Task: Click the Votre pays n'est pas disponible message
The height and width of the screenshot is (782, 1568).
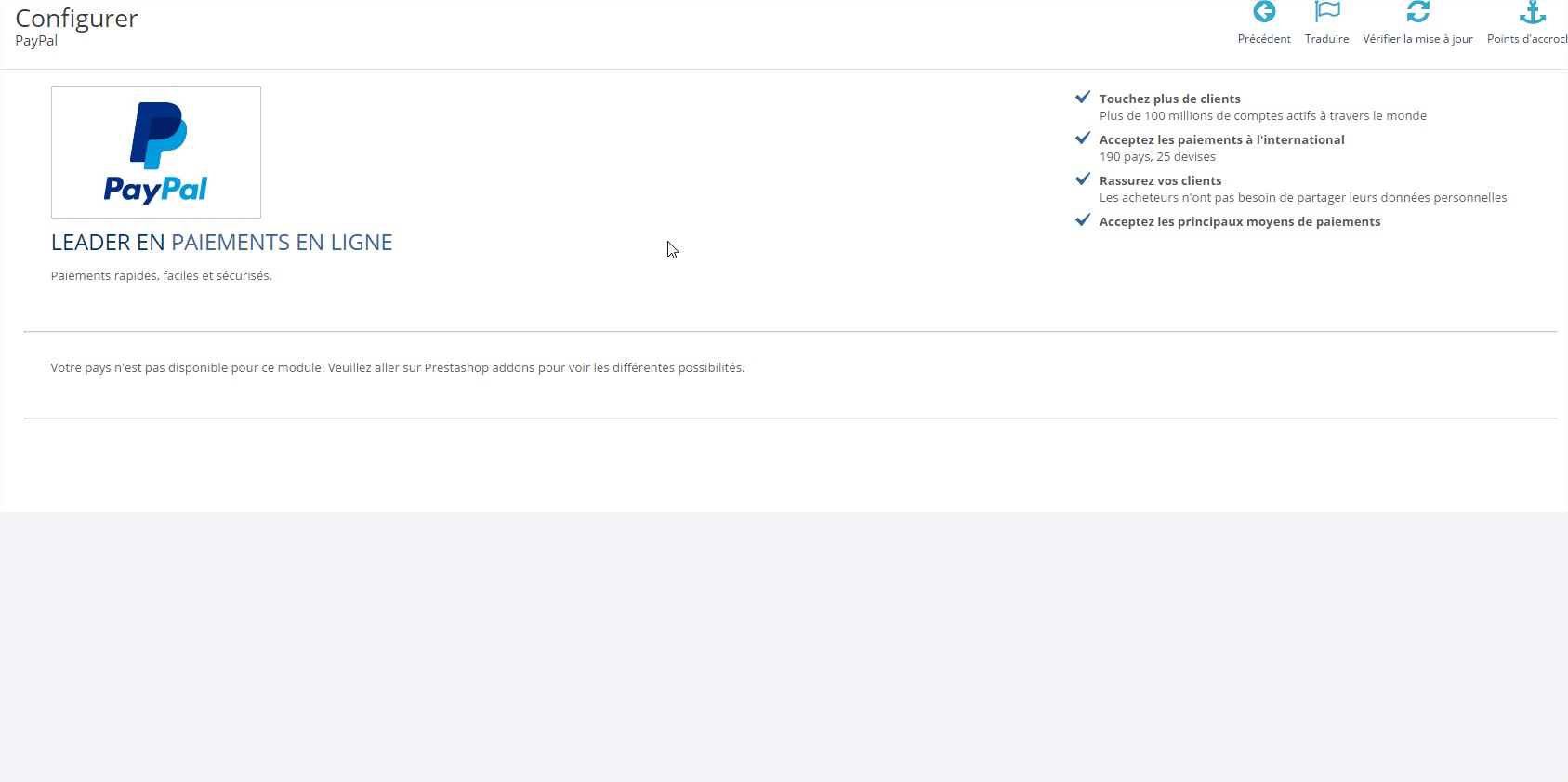Action: tap(398, 368)
